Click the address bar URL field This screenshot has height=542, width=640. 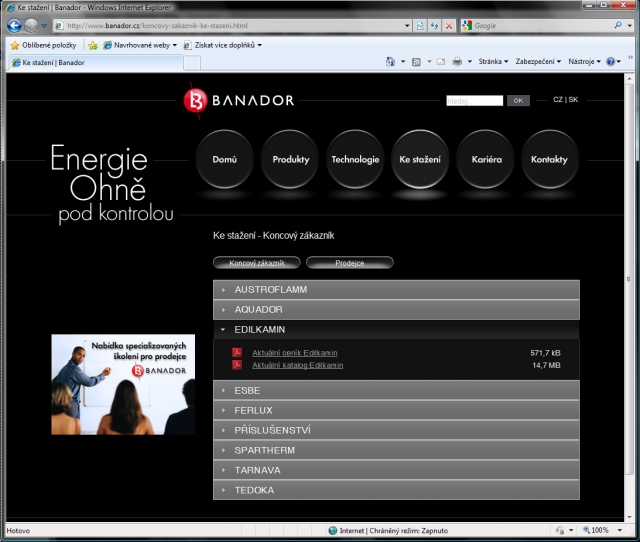tap(231, 26)
